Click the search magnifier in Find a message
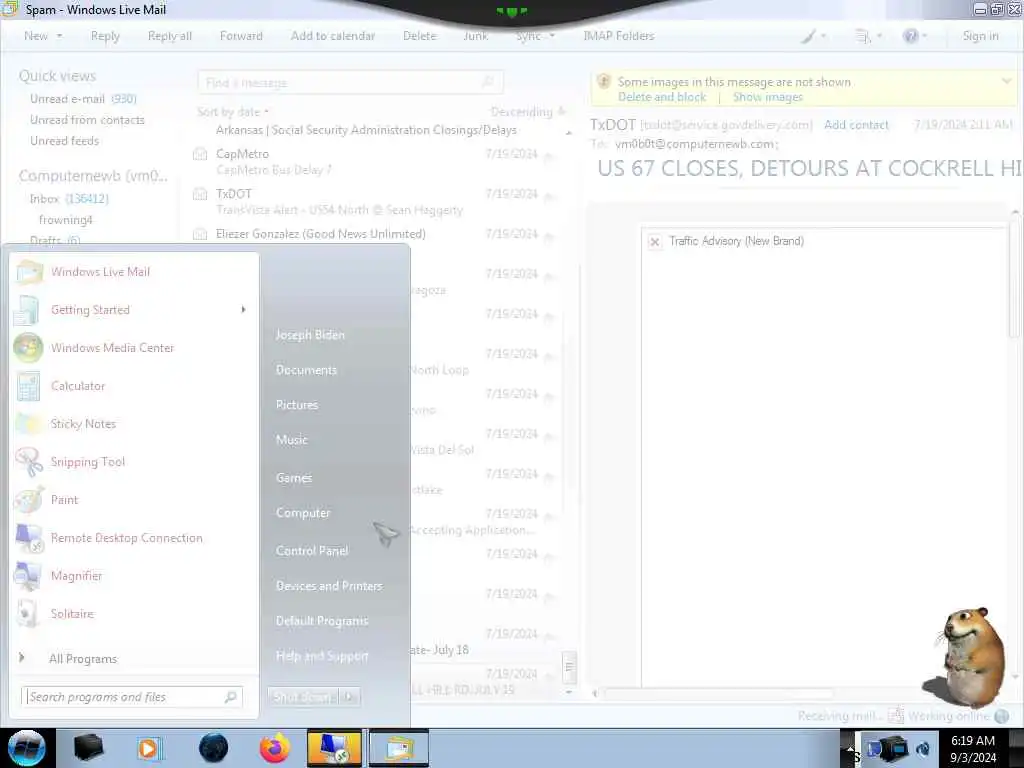This screenshot has height=768, width=1024. [x=488, y=82]
